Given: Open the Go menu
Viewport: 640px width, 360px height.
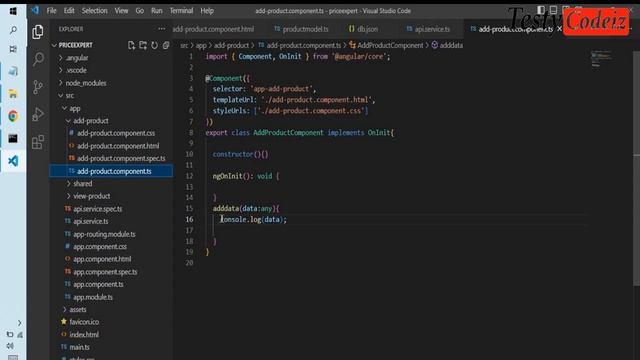Looking at the screenshot, I should point(140,11).
